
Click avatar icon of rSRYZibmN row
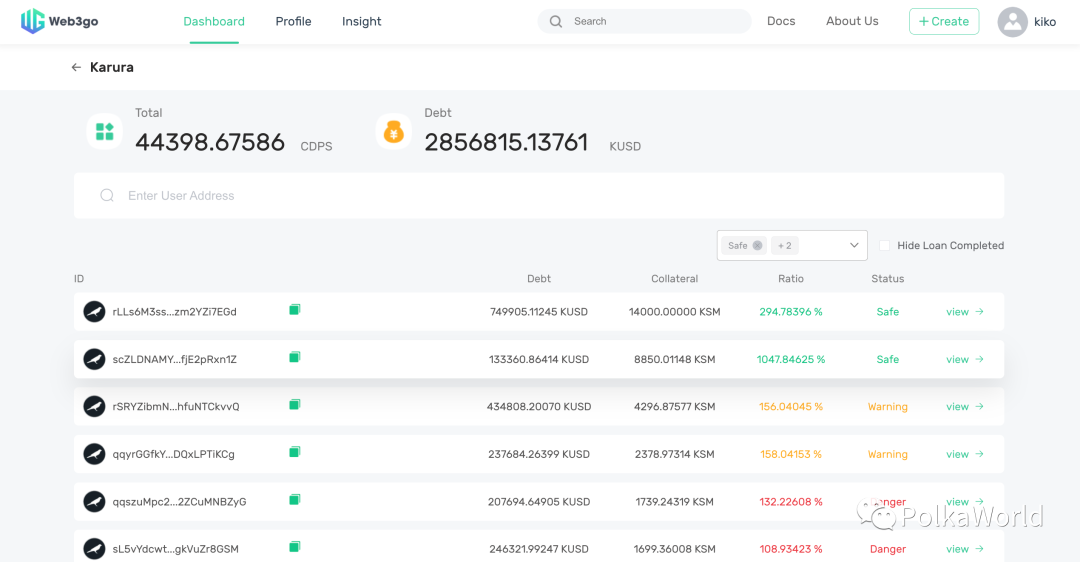pyautogui.click(x=94, y=407)
